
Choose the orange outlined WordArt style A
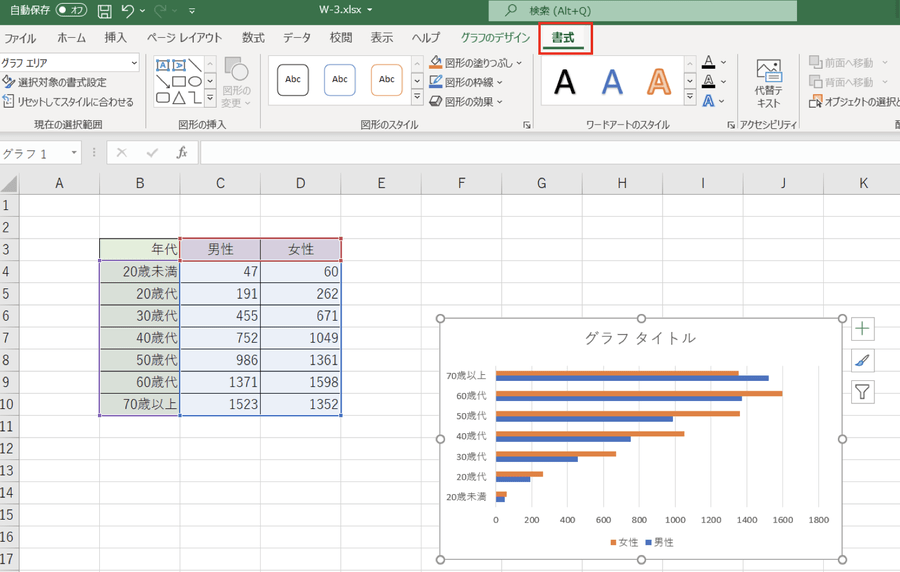657,81
